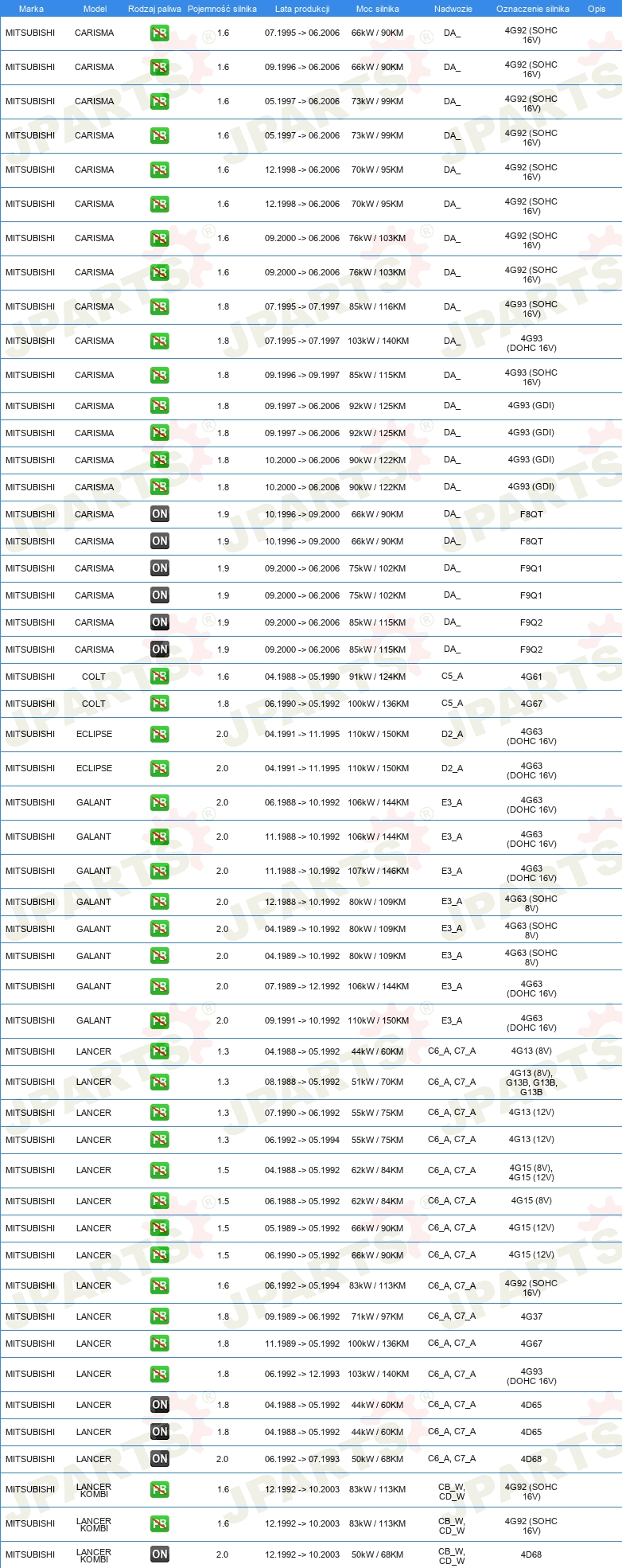The image size is (622, 1568).
Task: Click the Opis column header
Action: 597,9
